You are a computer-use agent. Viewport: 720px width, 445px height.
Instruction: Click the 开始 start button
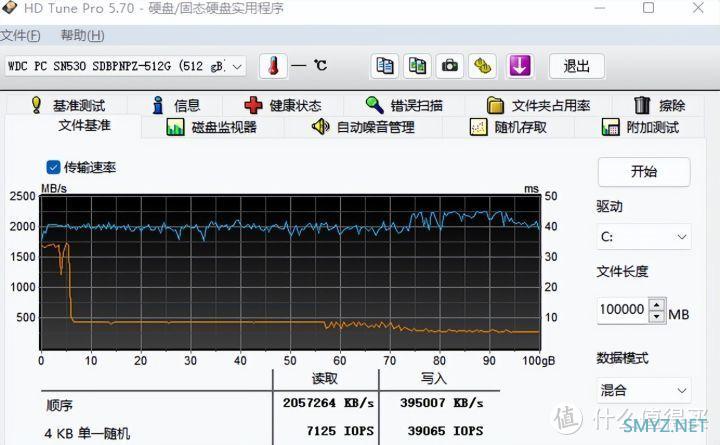coord(644,172)
